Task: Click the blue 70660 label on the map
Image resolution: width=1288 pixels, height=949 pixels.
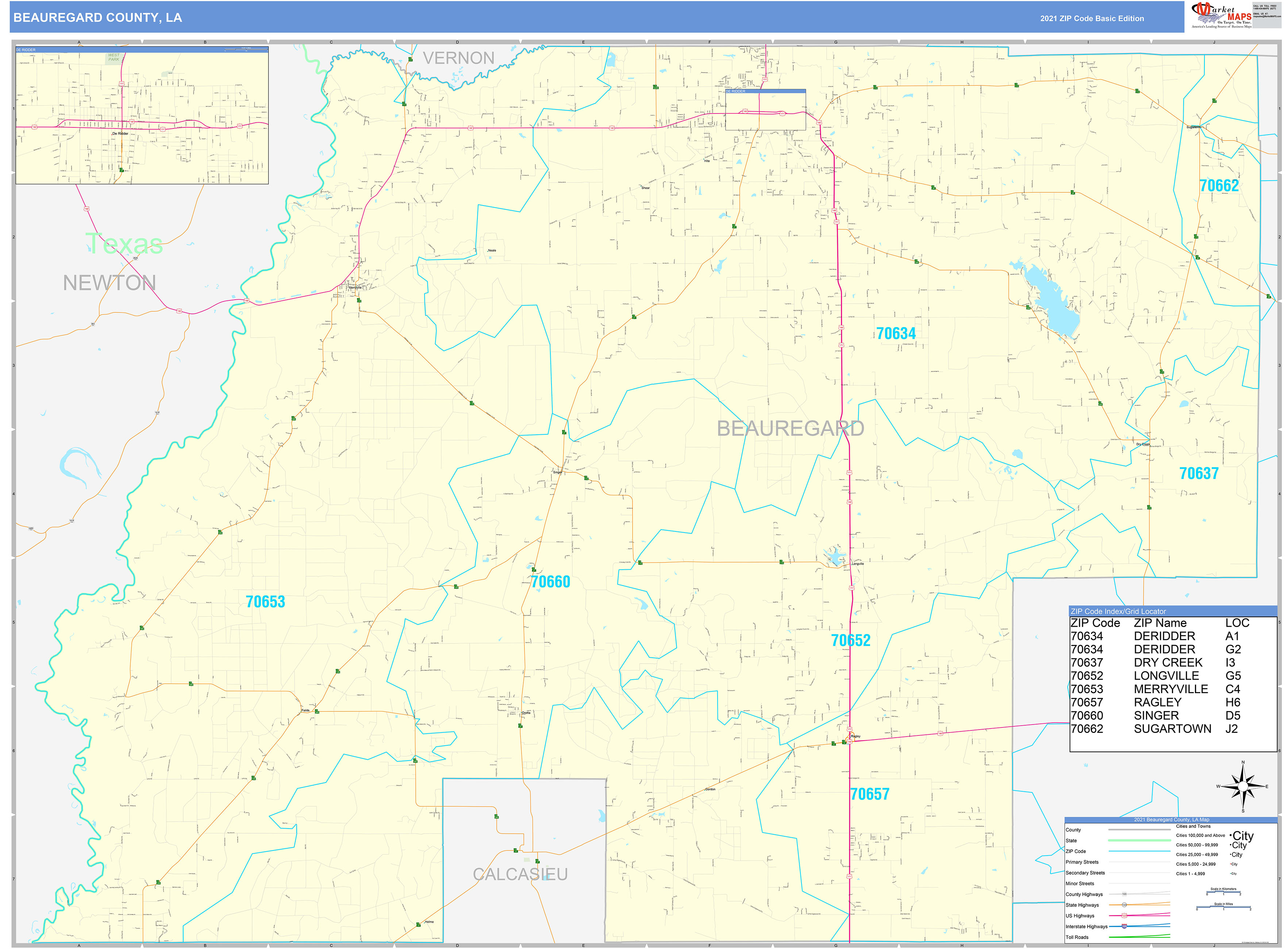Action: click(x=550, y=582)
